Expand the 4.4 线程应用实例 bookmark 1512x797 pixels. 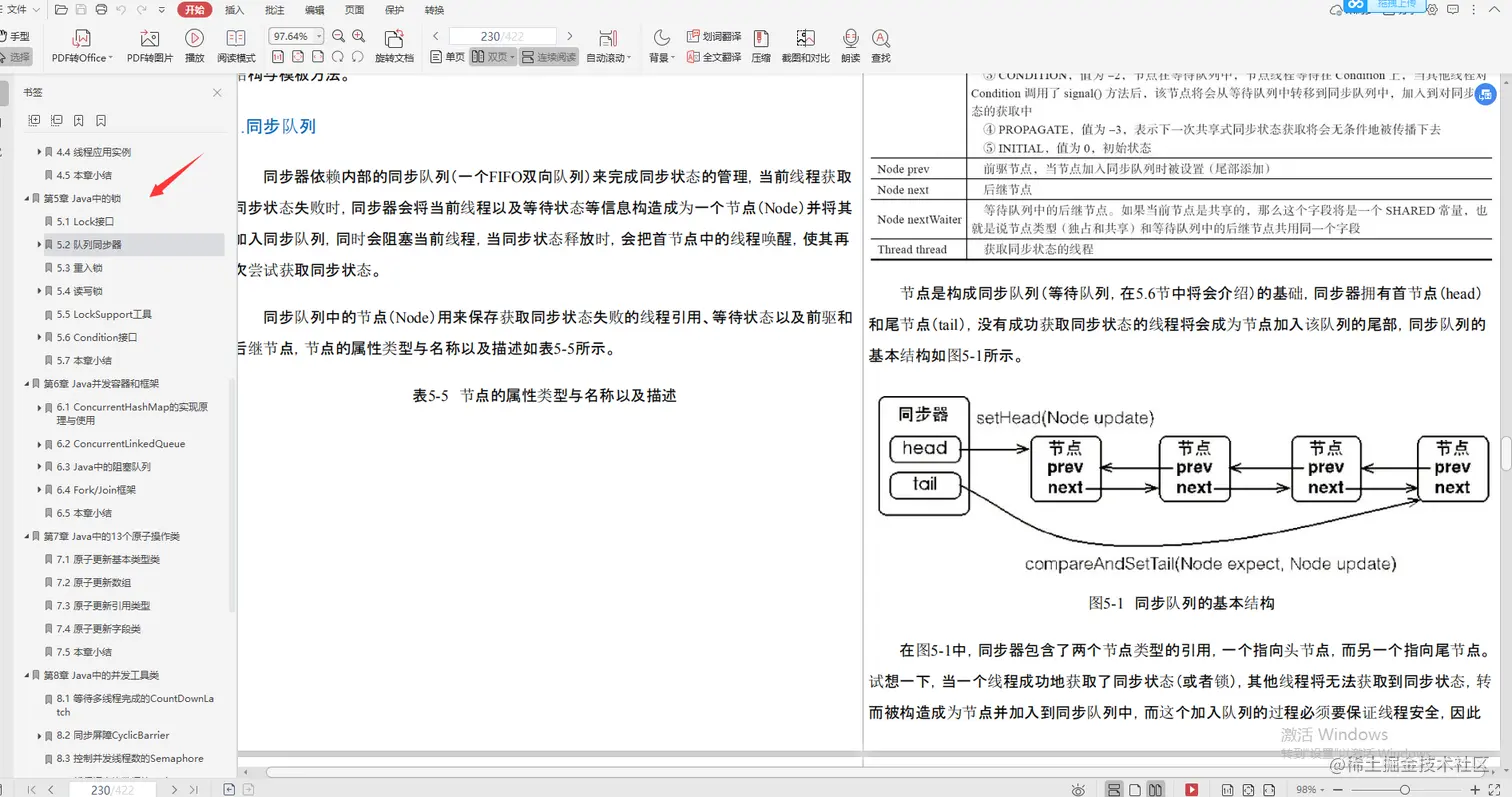(x=39, y=152)
